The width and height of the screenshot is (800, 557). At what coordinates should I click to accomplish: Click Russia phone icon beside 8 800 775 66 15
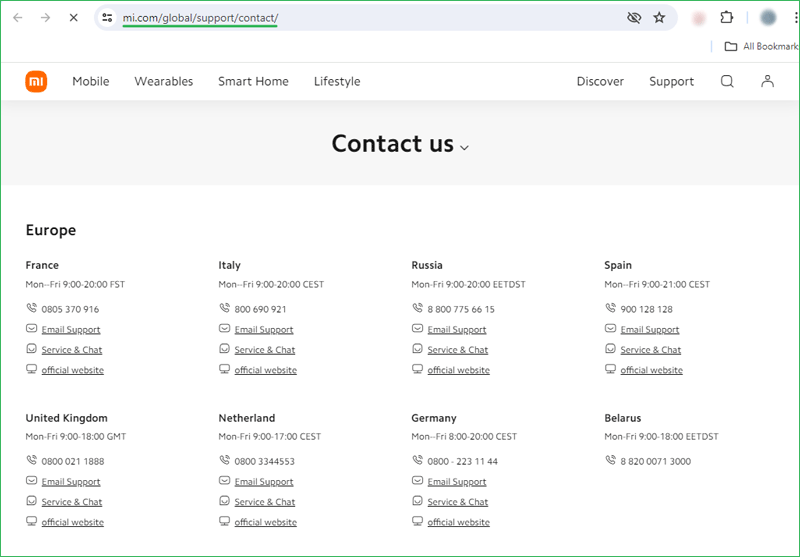417,308
